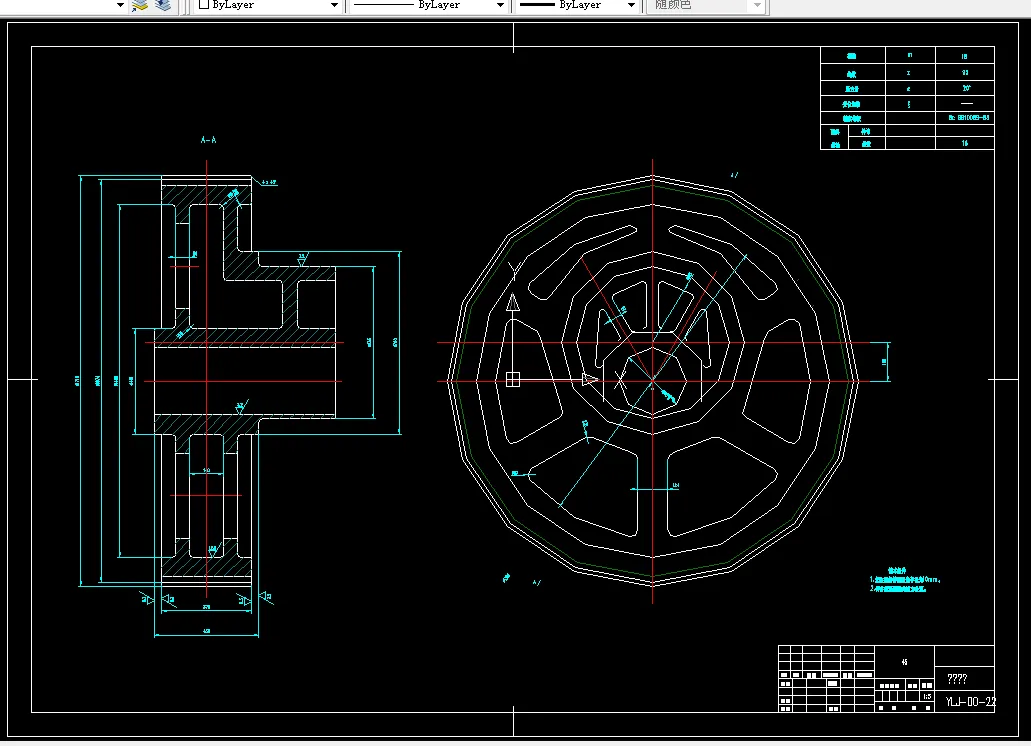Select the 45 material text in title block
Image resolution: width=1031 pixels, height=746 pixels.
(x=904, y=662)
